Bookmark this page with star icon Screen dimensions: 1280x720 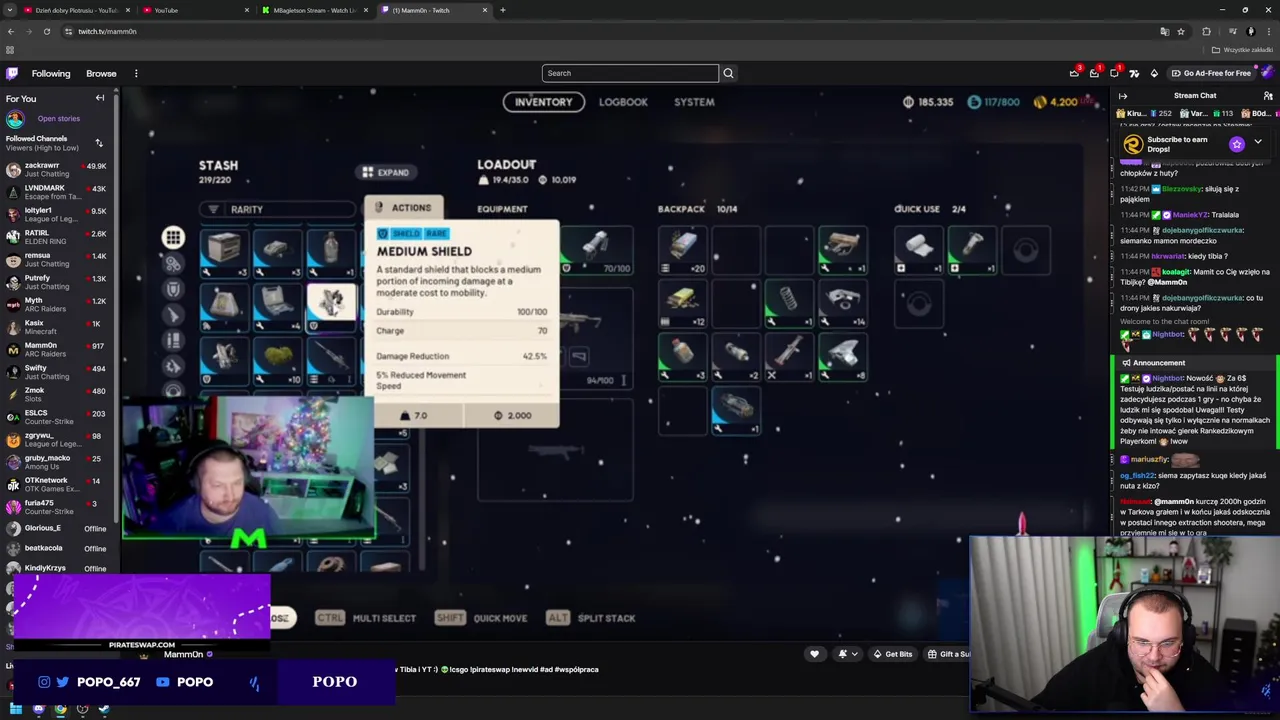1181,31
